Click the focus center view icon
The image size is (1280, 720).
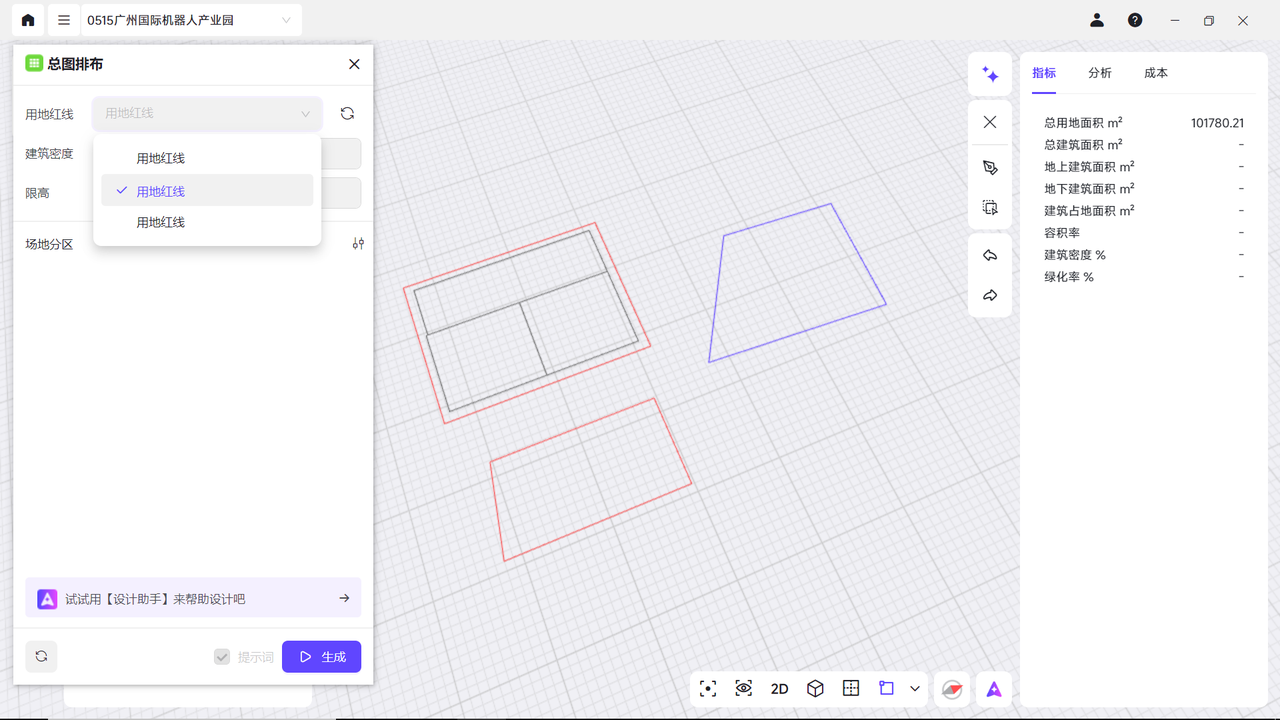point(708,688)
